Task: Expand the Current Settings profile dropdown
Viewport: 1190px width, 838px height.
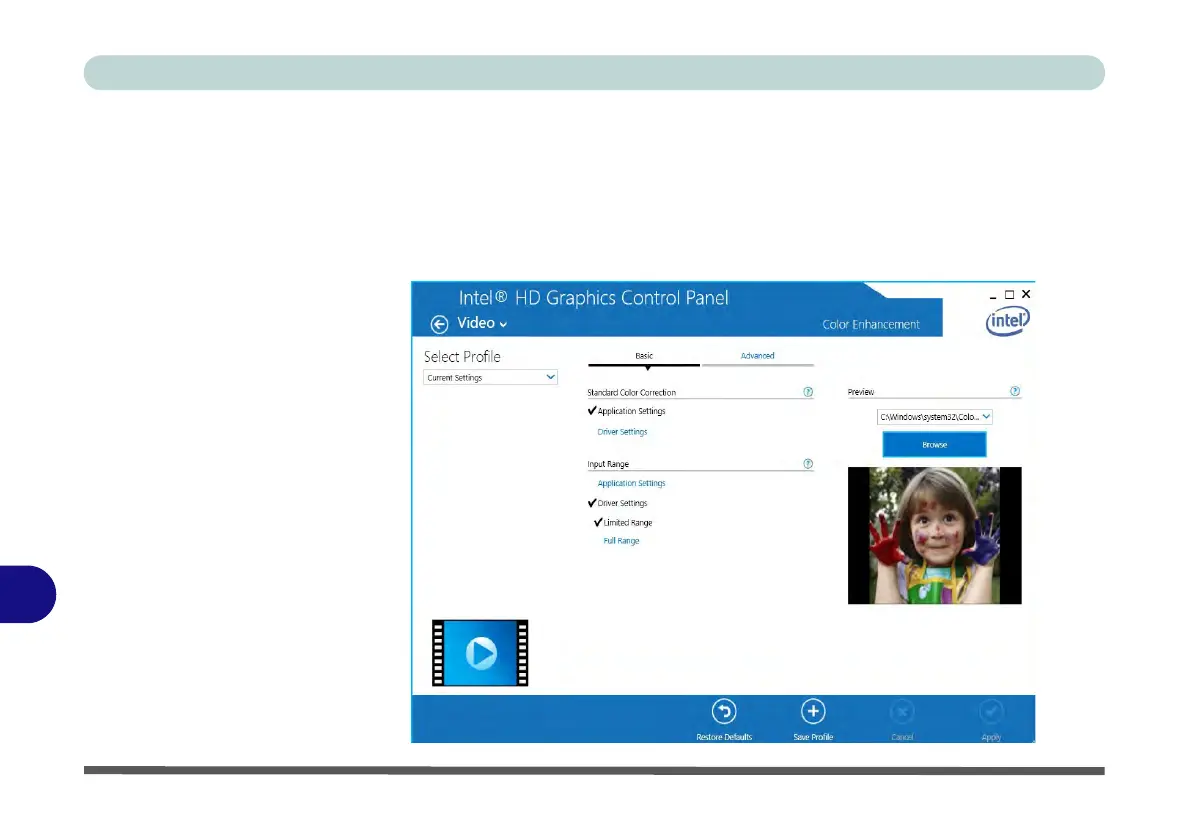Action: 490,378
